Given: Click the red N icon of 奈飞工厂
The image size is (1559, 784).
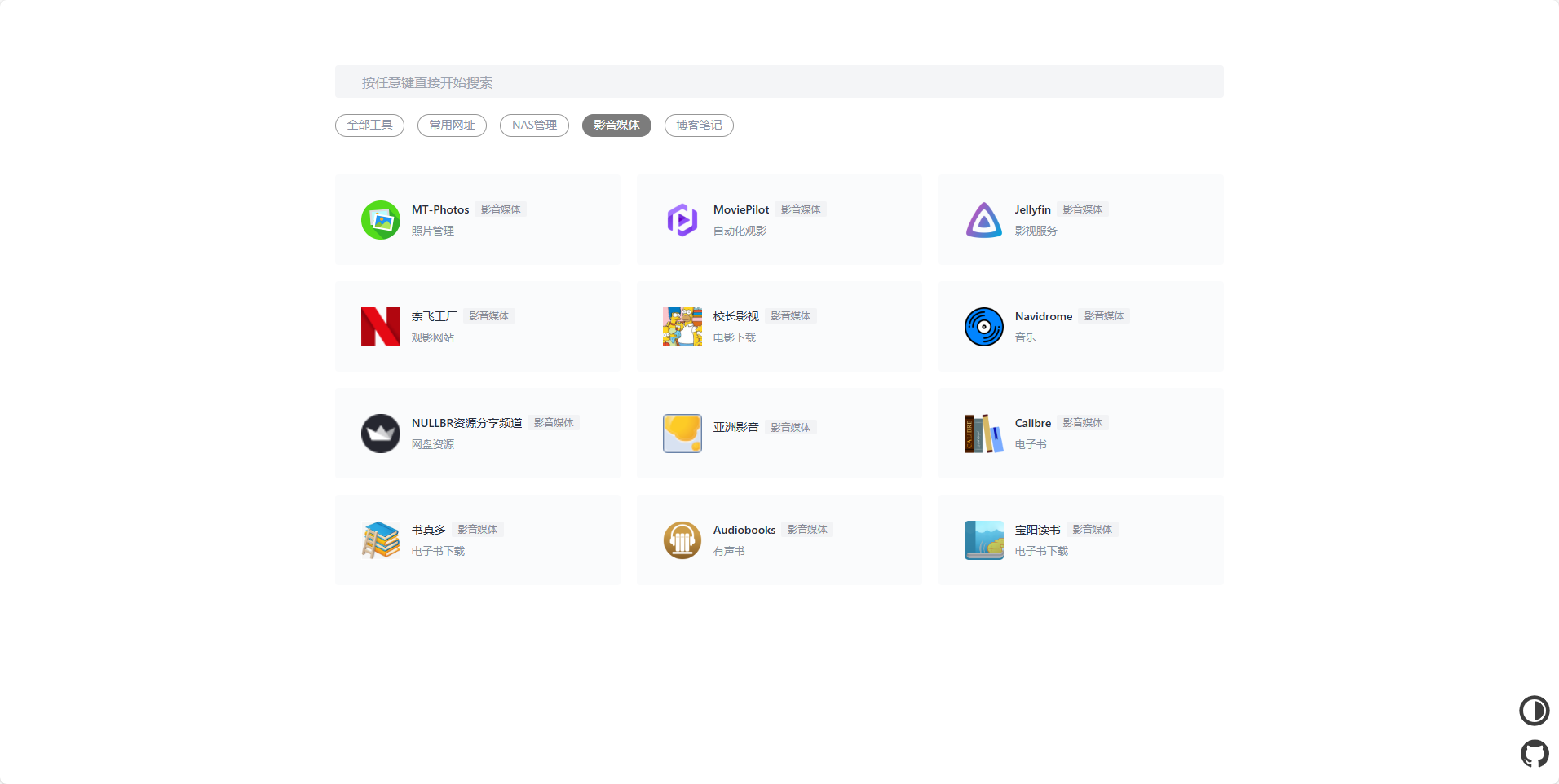Looking at the screenshot, I should pyautogui.click(x=381, y=327).
